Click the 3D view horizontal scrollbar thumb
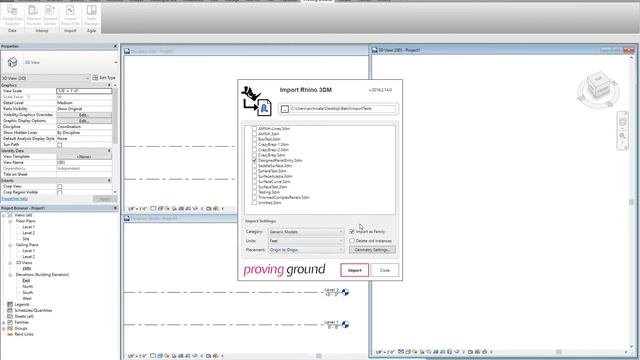The image size is (640, 360). point(558,352)
